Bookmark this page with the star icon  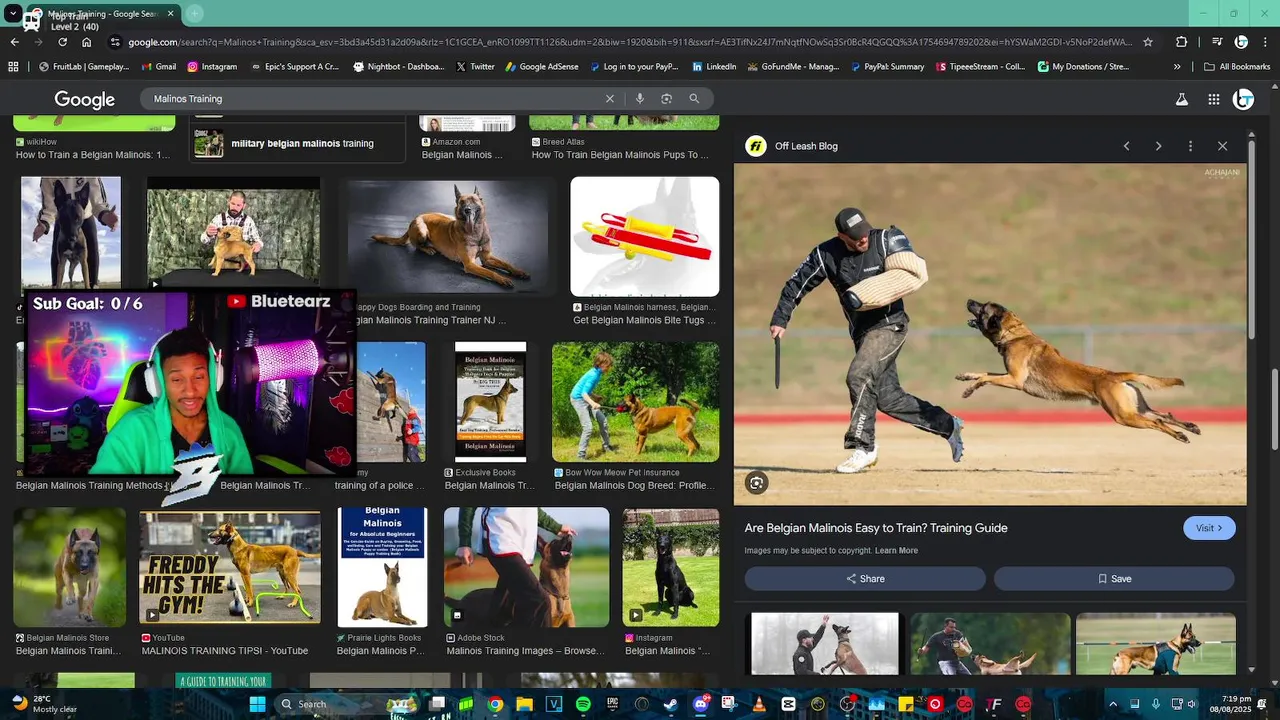pyautogui.click(x=1148, y=42)
